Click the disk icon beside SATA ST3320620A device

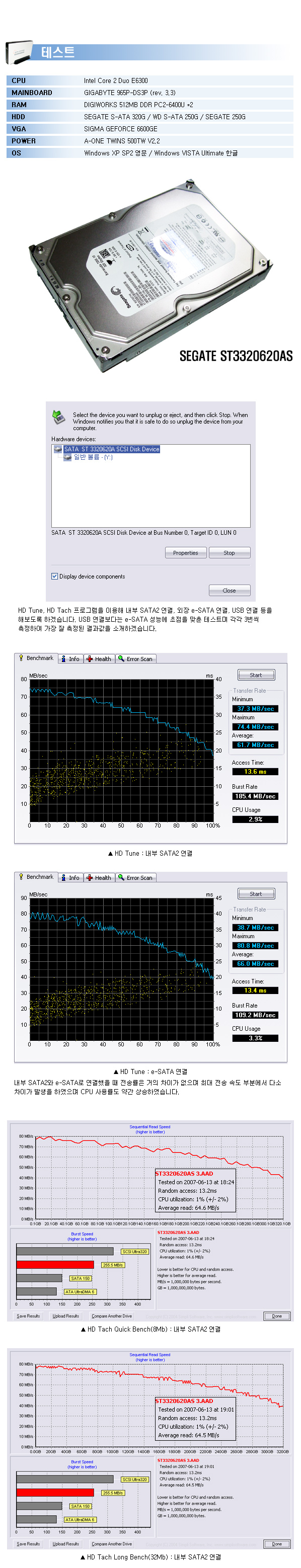[58, 449]
